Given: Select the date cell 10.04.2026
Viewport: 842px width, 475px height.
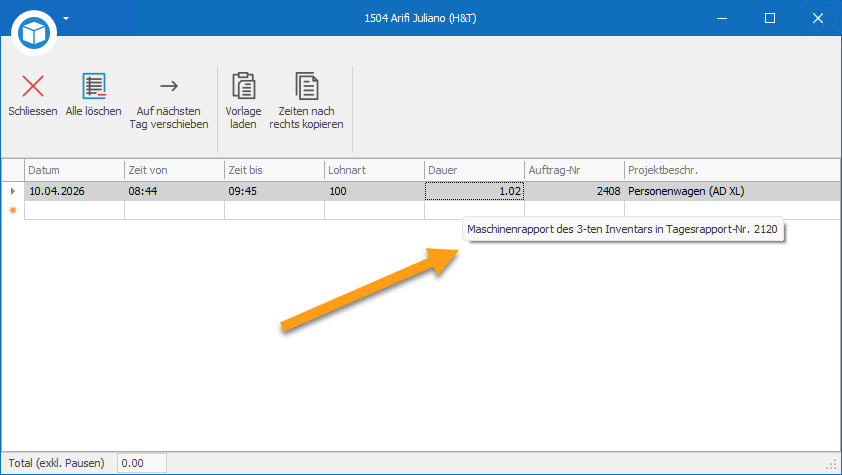Looking at the screenshot, I should click(74, 191).
